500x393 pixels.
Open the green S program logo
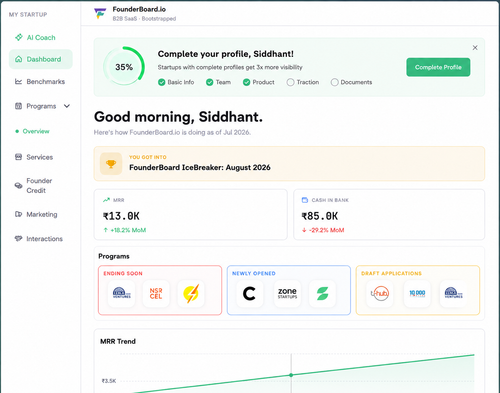pyautogui.click(x=322, y=293)
